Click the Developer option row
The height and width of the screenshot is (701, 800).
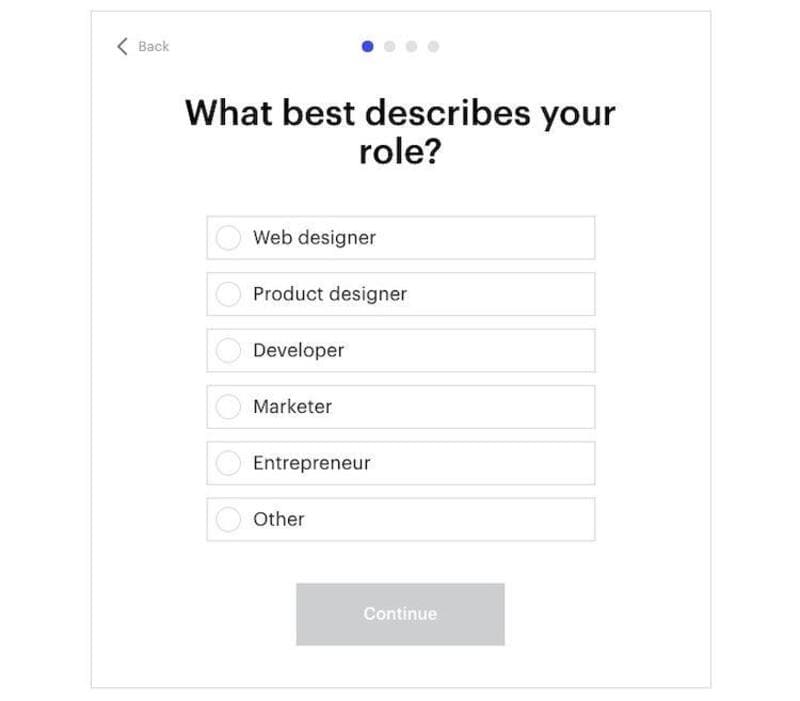click(400, 351)
